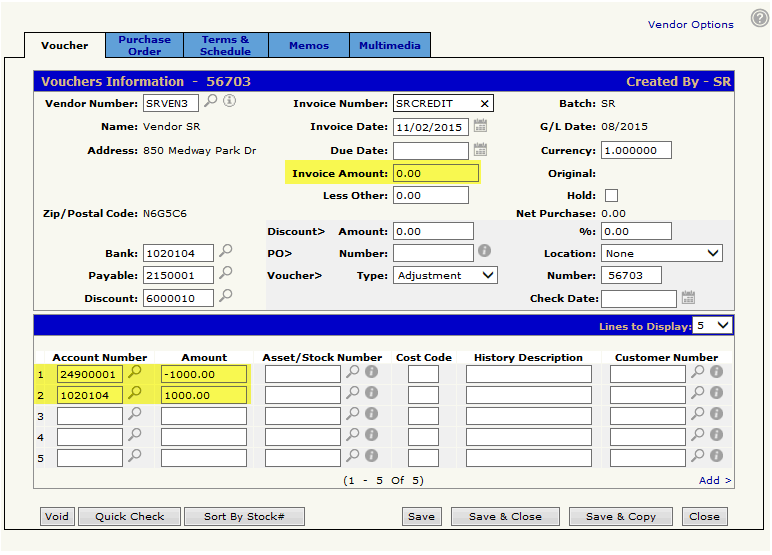Switch to the Memos tab
Screen dimensions: 772x555
pos(308,45)
